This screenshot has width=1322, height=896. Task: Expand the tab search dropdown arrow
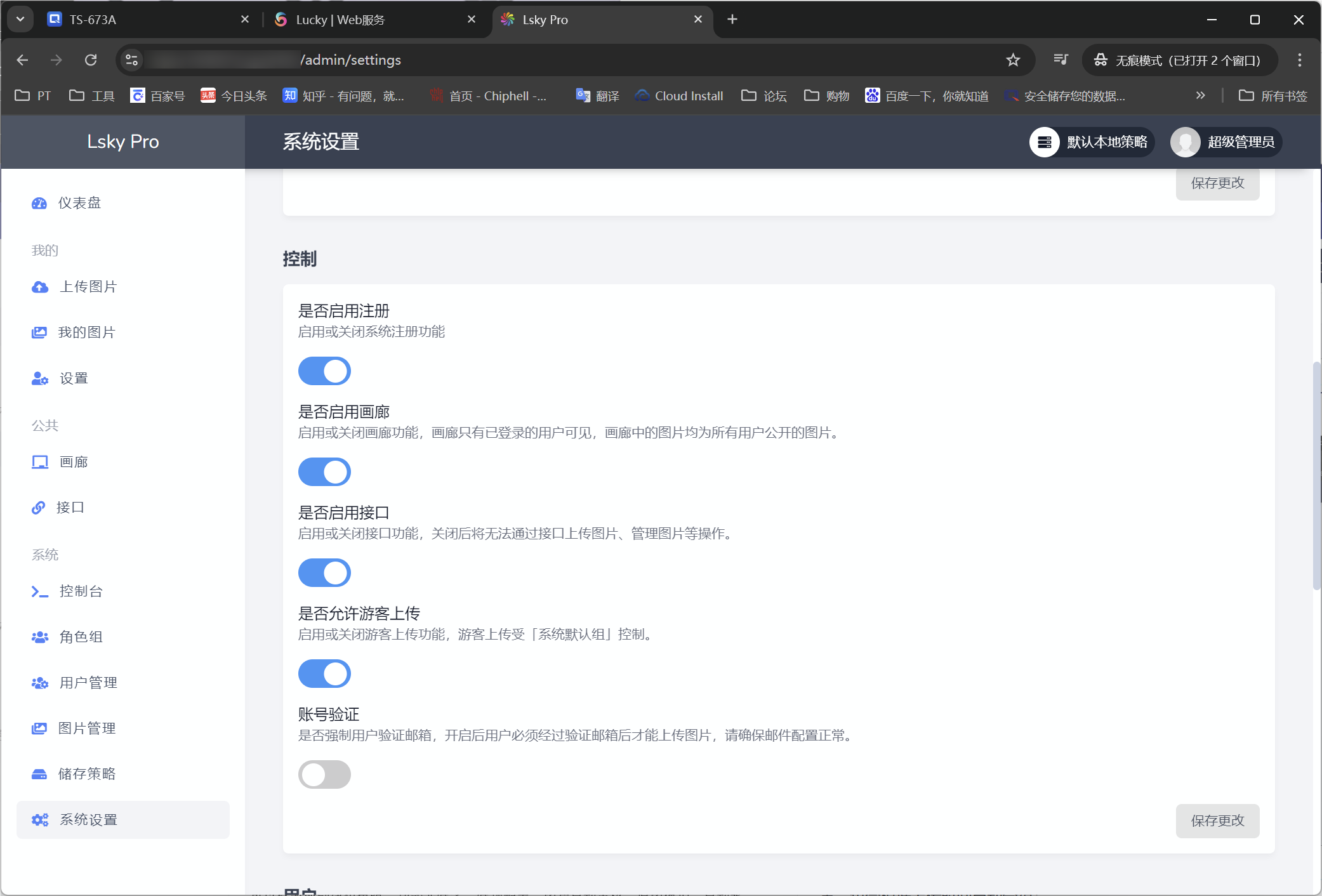click(20, 20)
